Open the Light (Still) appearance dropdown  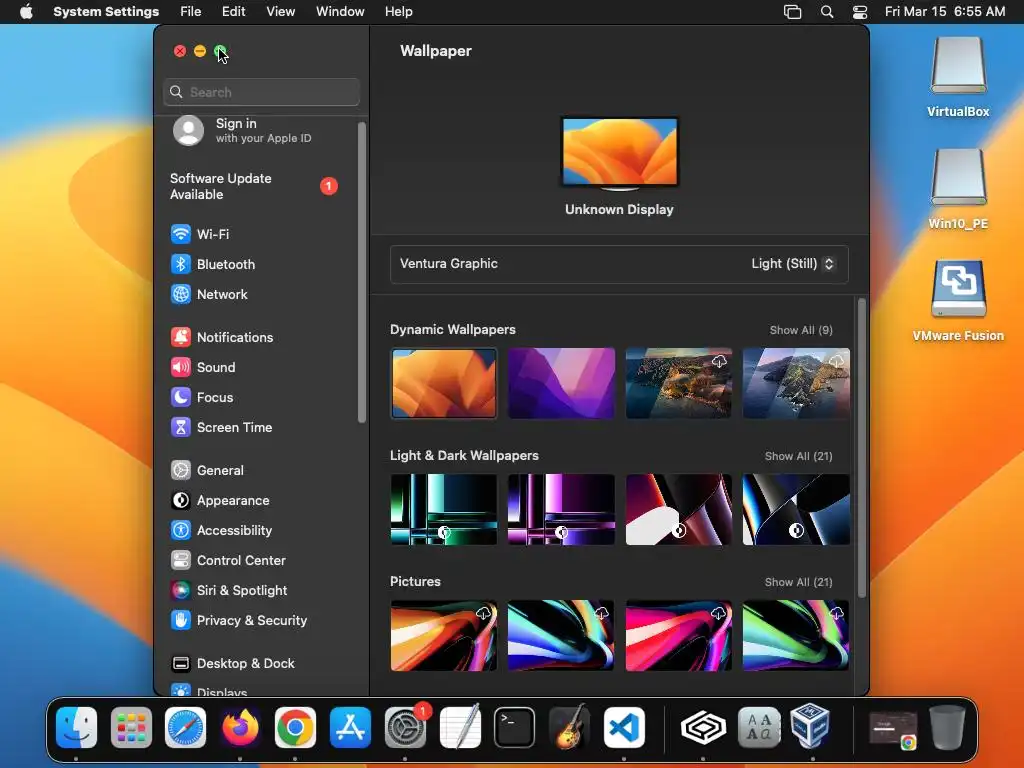tap(793, 264)
